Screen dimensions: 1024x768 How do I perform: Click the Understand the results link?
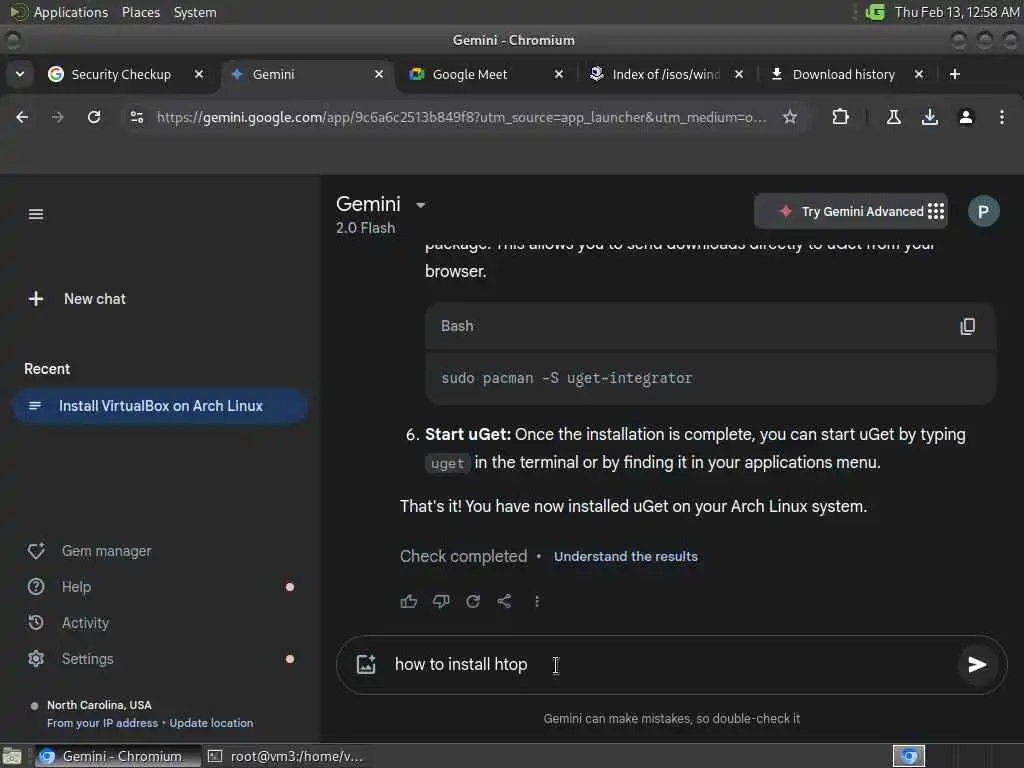point(625,556)
